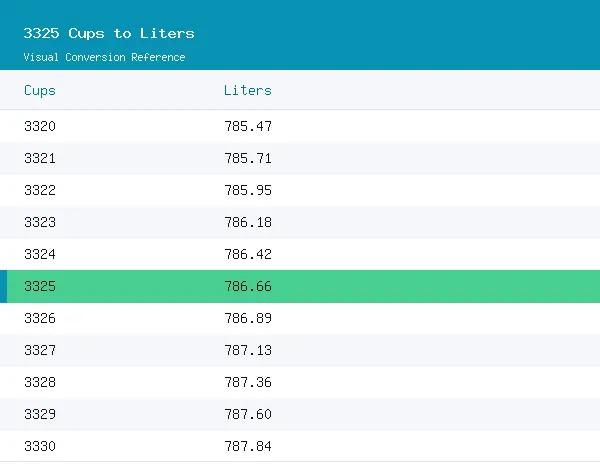
Task: Click the Cups column header
Action: 40,91
